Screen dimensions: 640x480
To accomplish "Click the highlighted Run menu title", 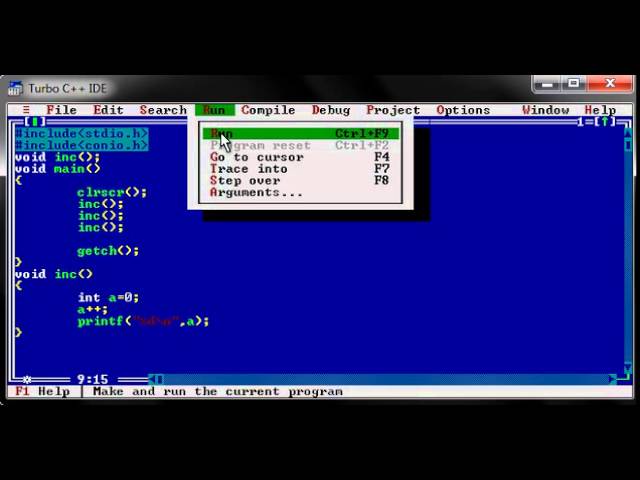I will point(214,110).
